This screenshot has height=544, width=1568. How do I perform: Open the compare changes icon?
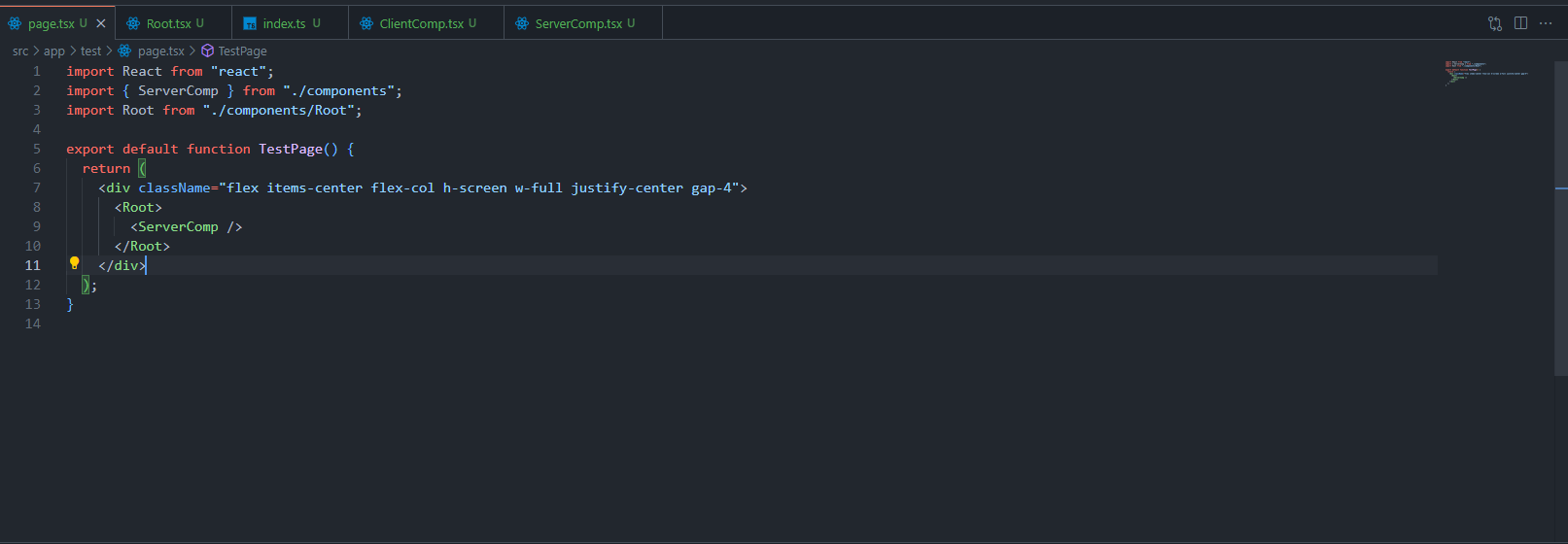[1495, 23]
